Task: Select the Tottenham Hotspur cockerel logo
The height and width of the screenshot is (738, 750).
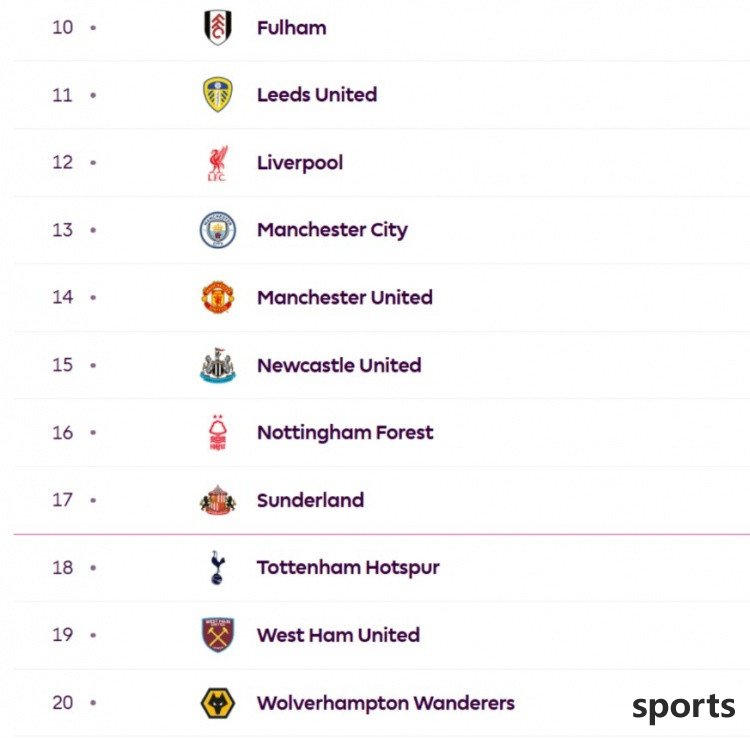Action: [x=217, y=568]
